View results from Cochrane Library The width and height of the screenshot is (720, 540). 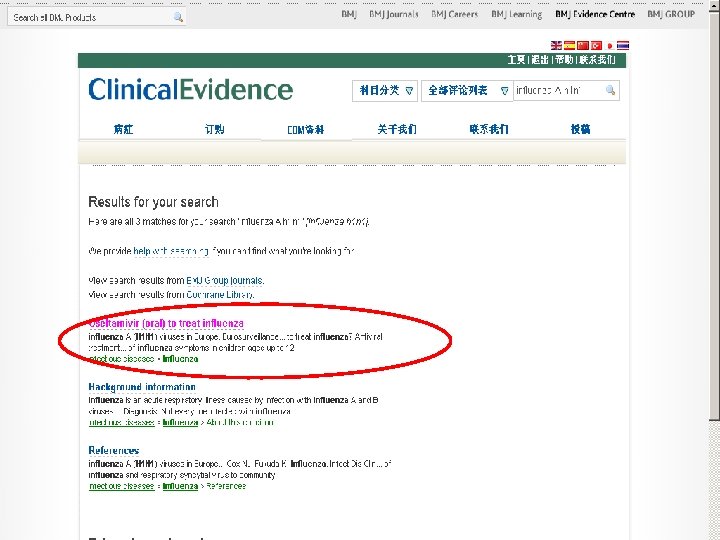pos(219,294)
